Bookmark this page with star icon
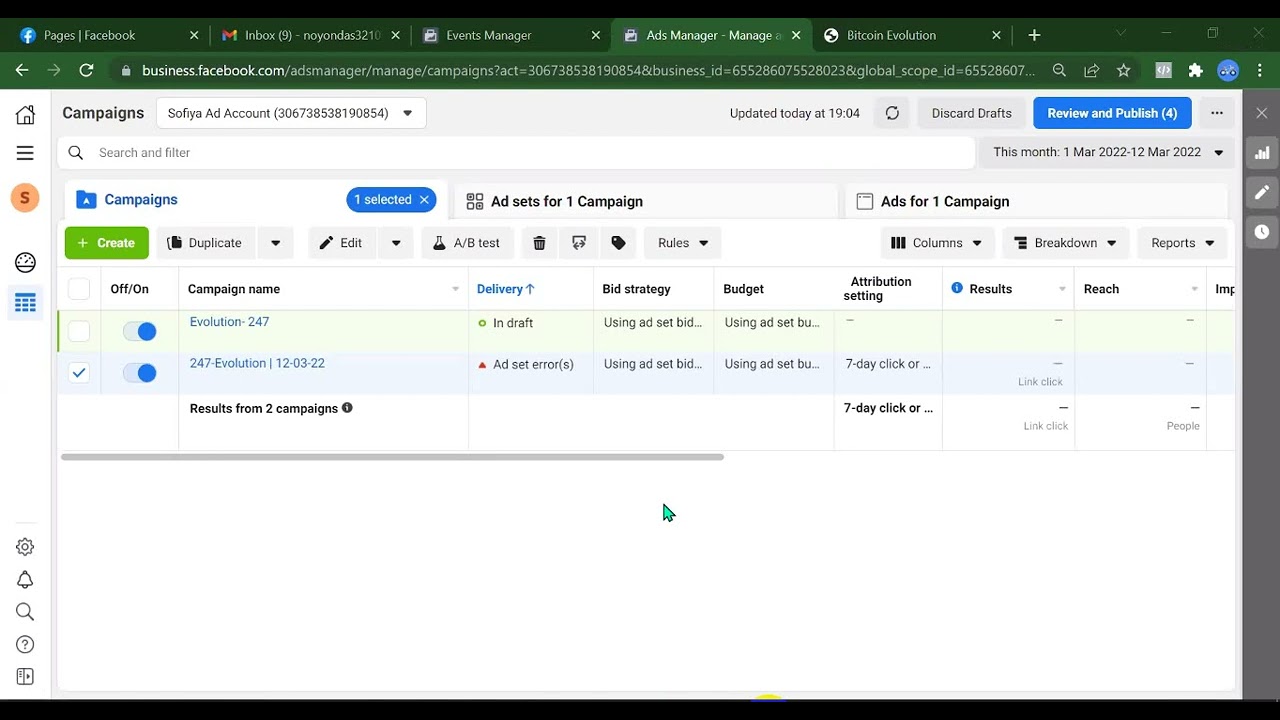The image size is (1280, 720). [1123, 70]
